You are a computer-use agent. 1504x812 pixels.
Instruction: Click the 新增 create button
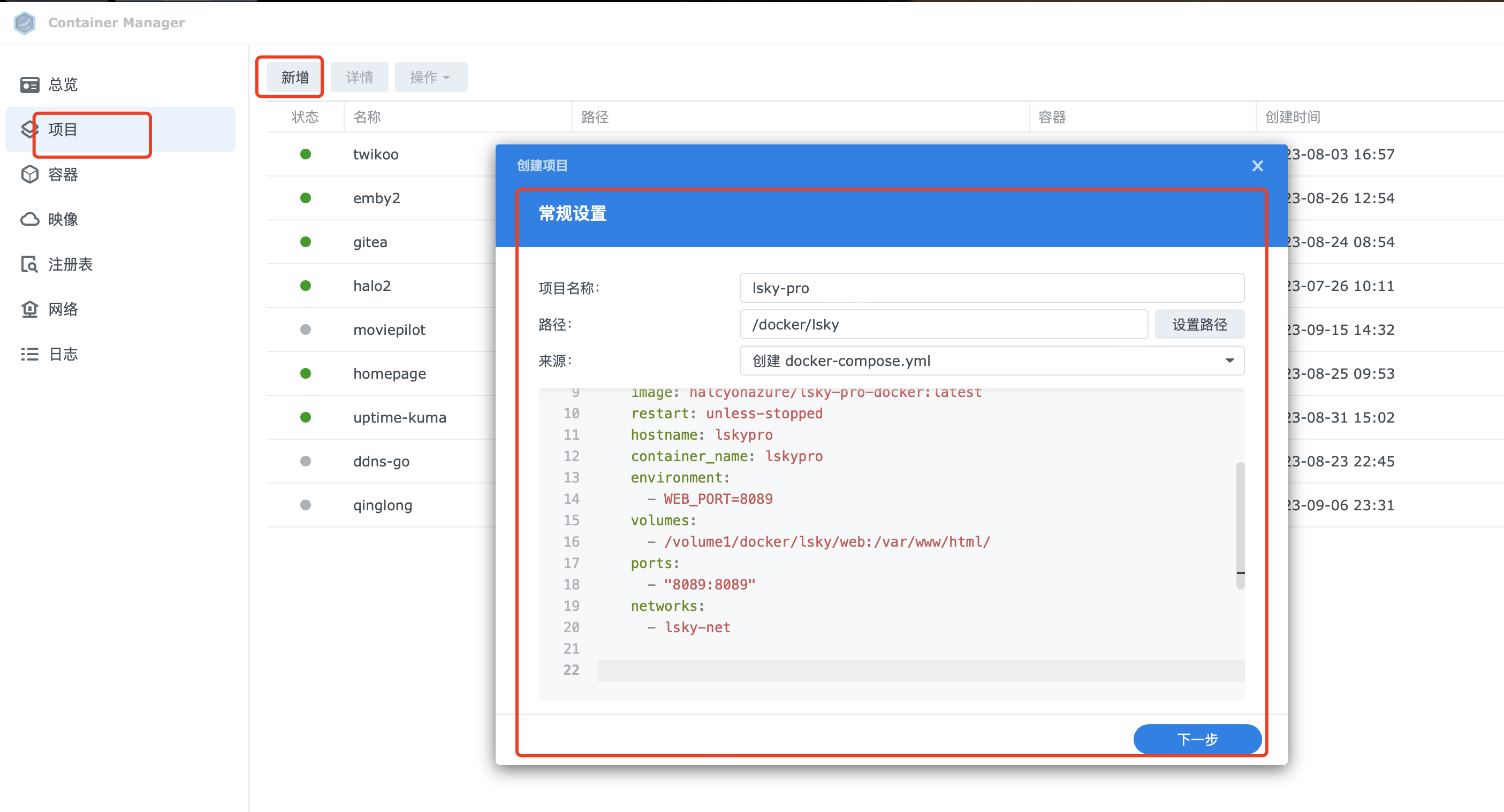(x=295, y=77)
